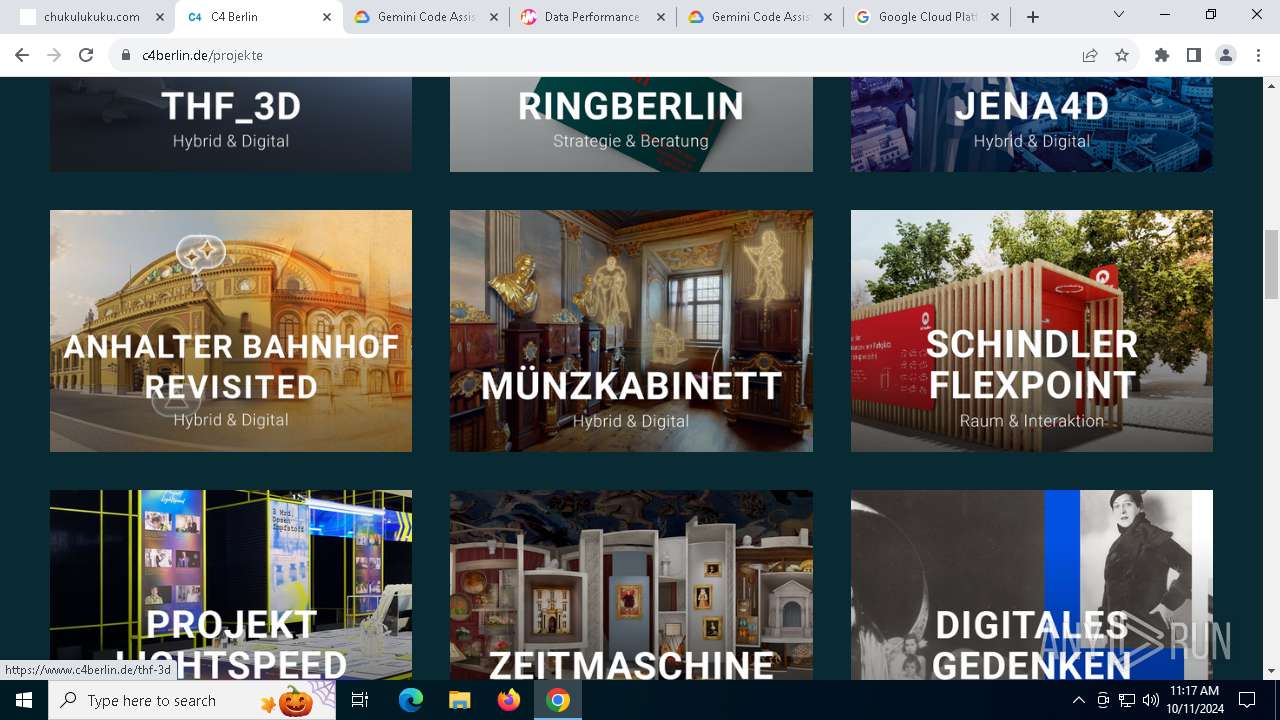Launch Firefox from taskbar

pos(509,700)
